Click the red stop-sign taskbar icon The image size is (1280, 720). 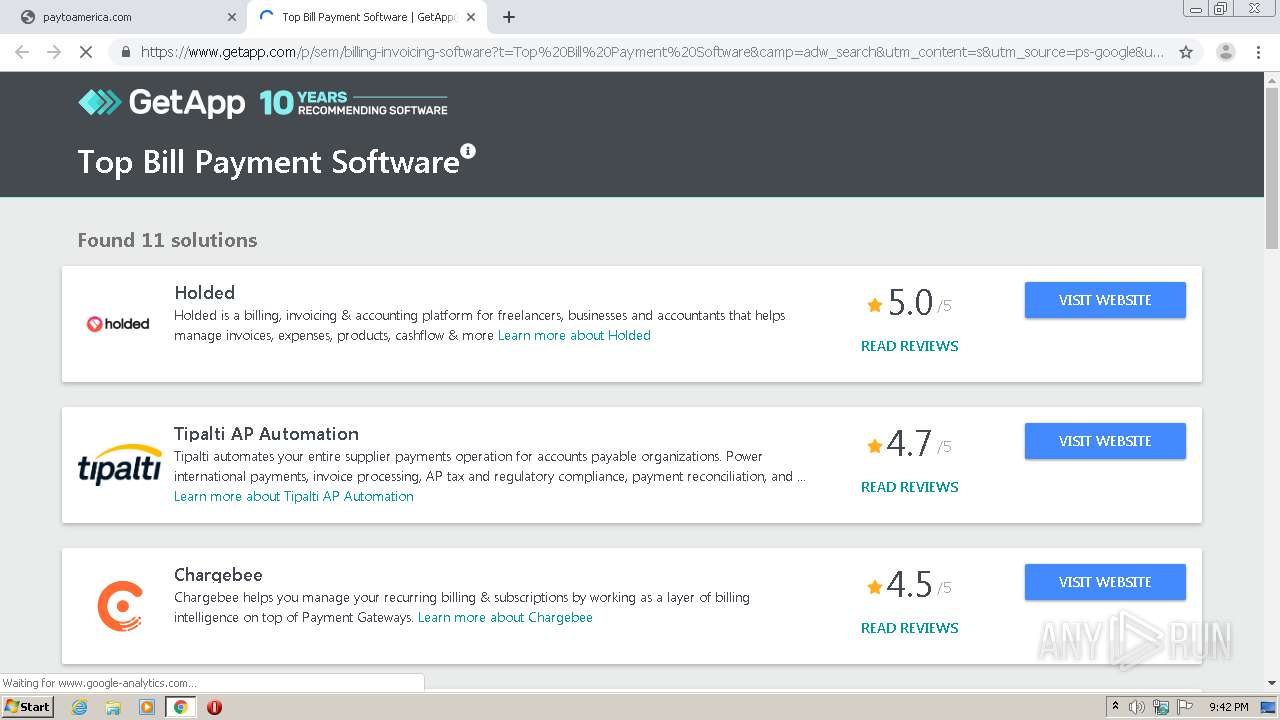(x=214, y=707)
